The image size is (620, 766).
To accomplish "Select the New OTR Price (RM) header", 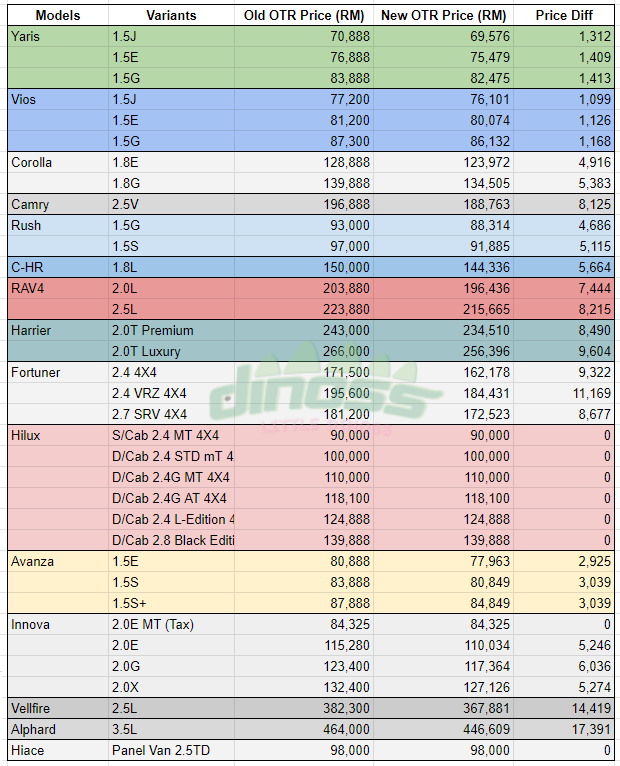I will pos(443,16).
